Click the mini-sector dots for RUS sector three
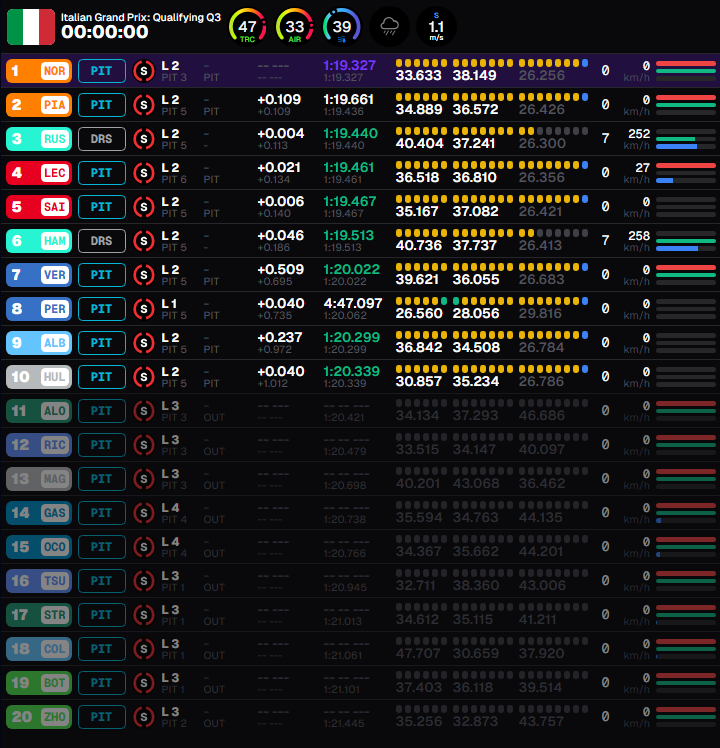 [553, 131]
